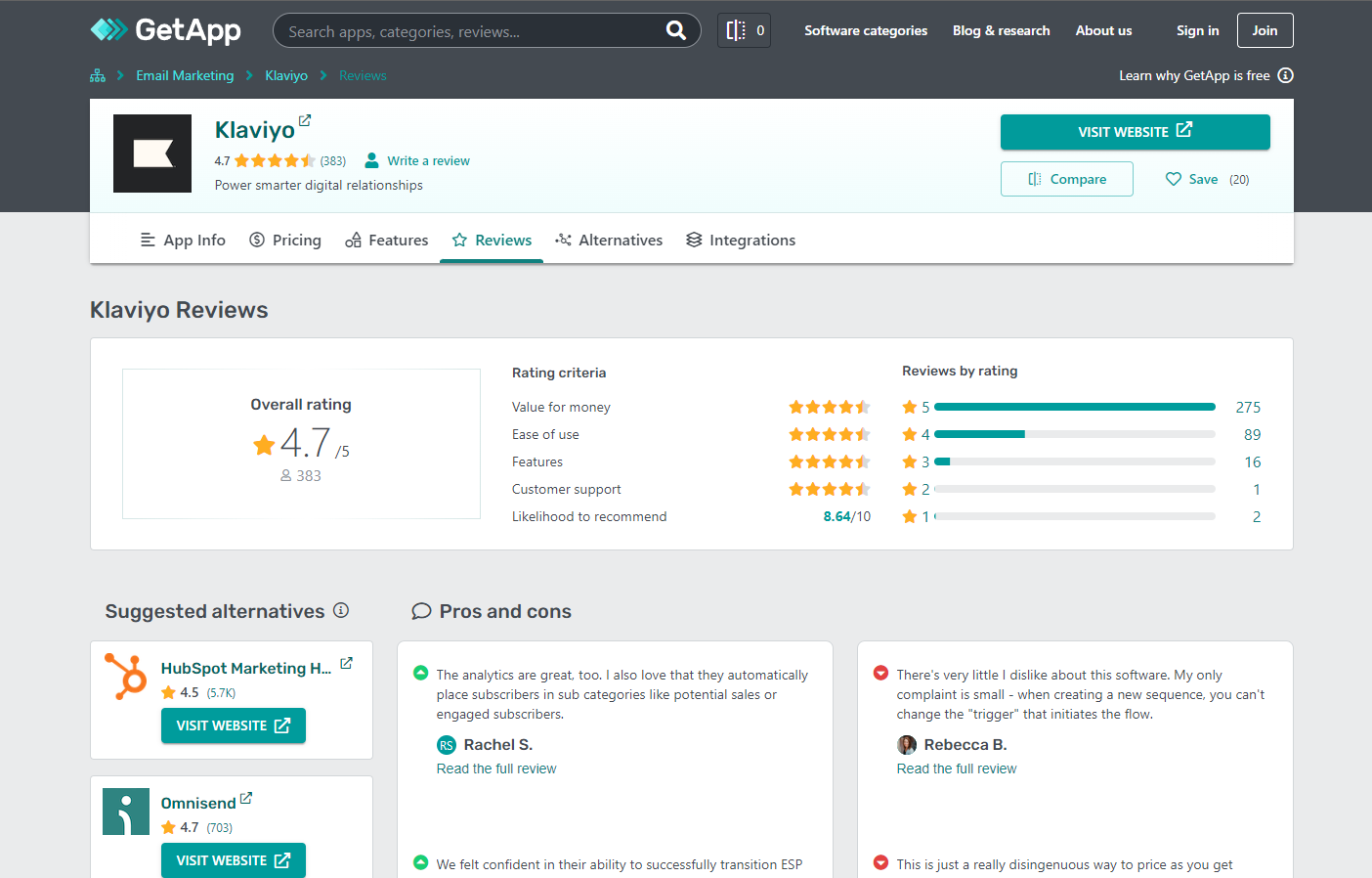Read Rebecca B. full review
This screenshot has width=1372, height=878.
pyautogui.click(x=957, y=768)
